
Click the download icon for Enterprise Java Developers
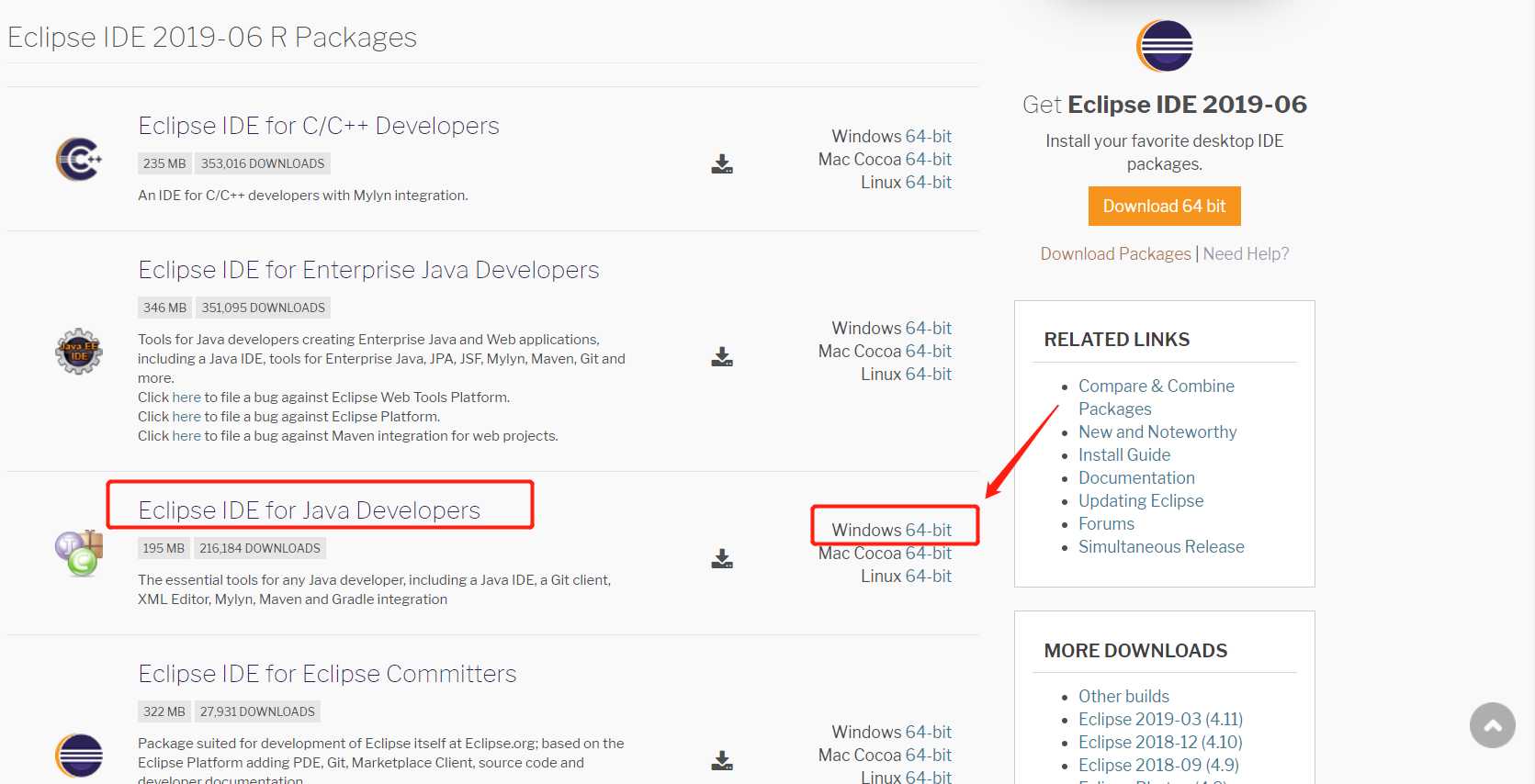point(722,357)
